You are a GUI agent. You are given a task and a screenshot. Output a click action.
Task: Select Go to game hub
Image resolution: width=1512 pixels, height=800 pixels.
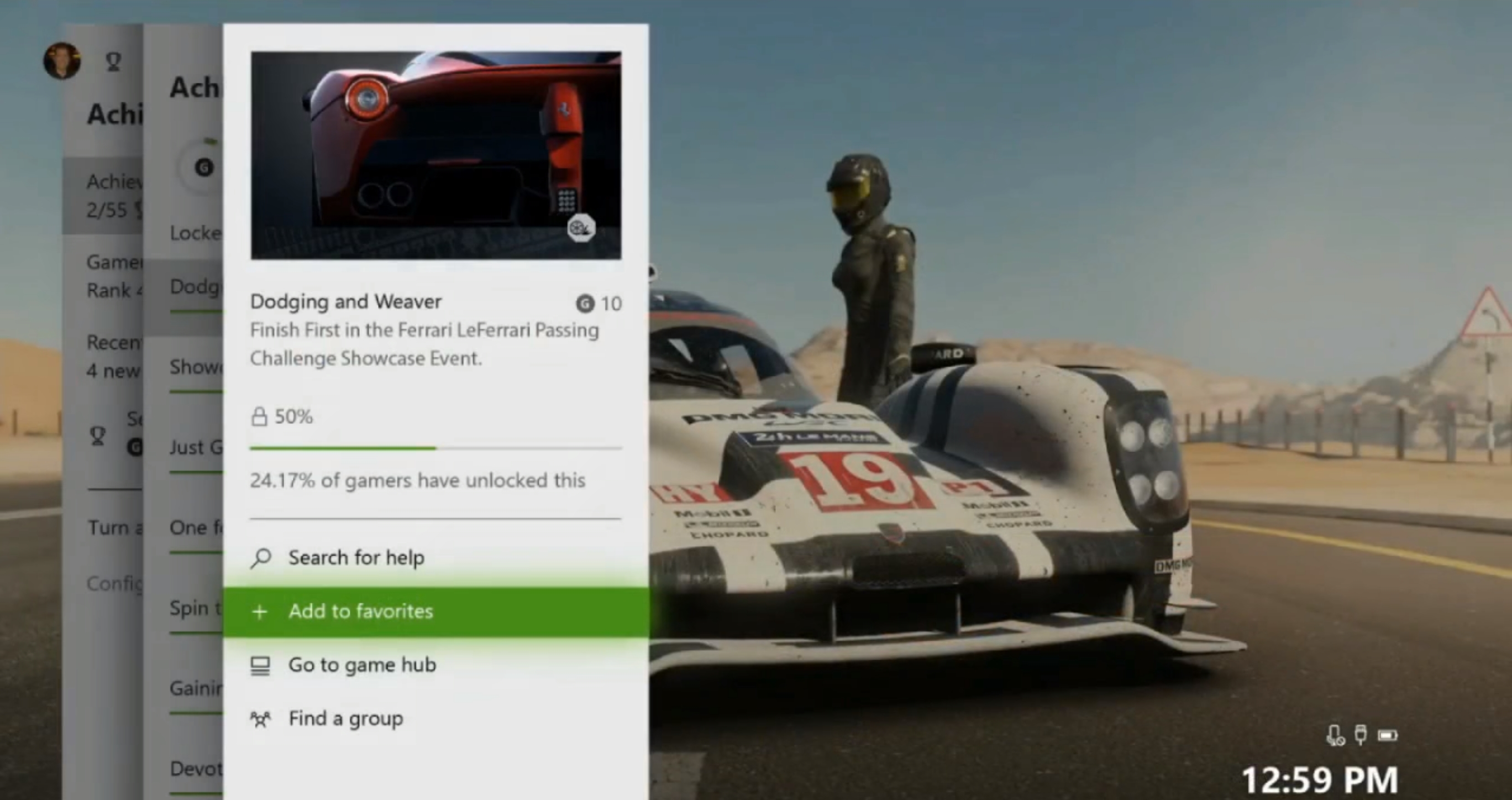tap(435, 665)
